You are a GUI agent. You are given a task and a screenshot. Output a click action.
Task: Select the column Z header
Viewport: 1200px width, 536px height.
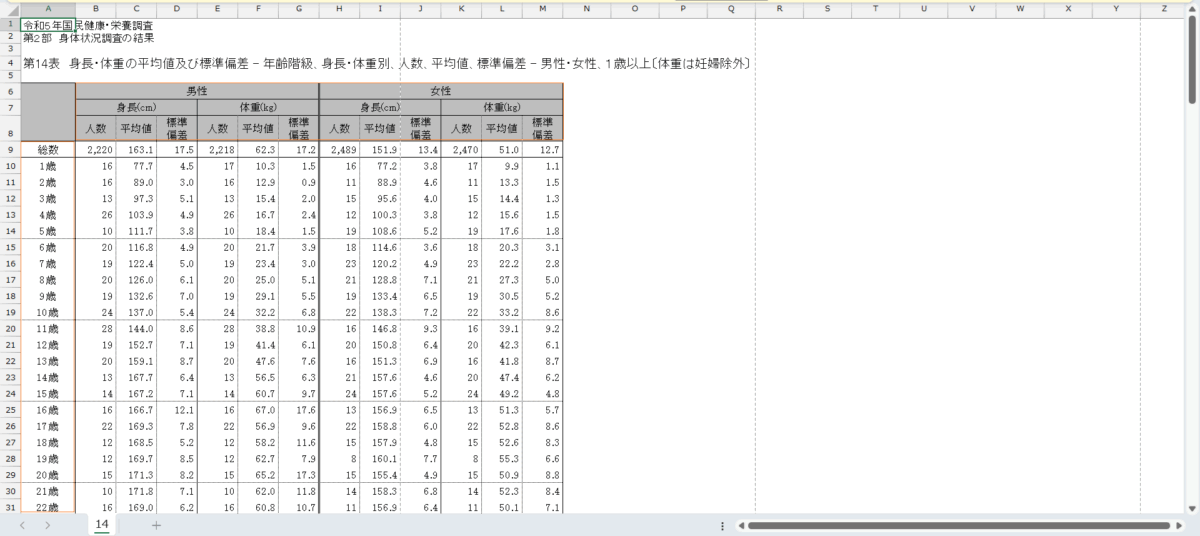(x=1164, y=10)
